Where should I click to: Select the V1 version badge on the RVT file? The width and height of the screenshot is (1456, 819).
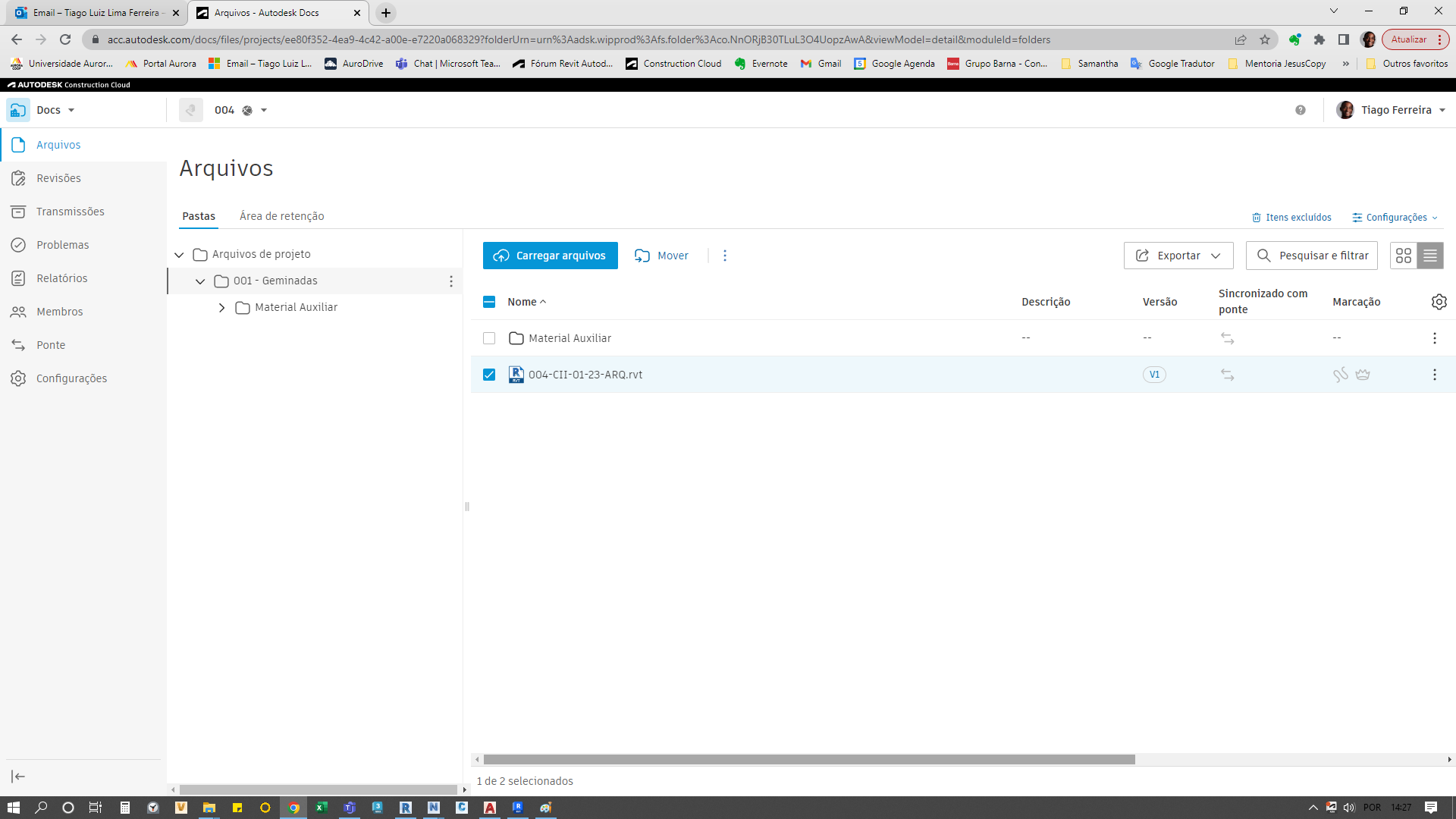[x=1155, y=374]
